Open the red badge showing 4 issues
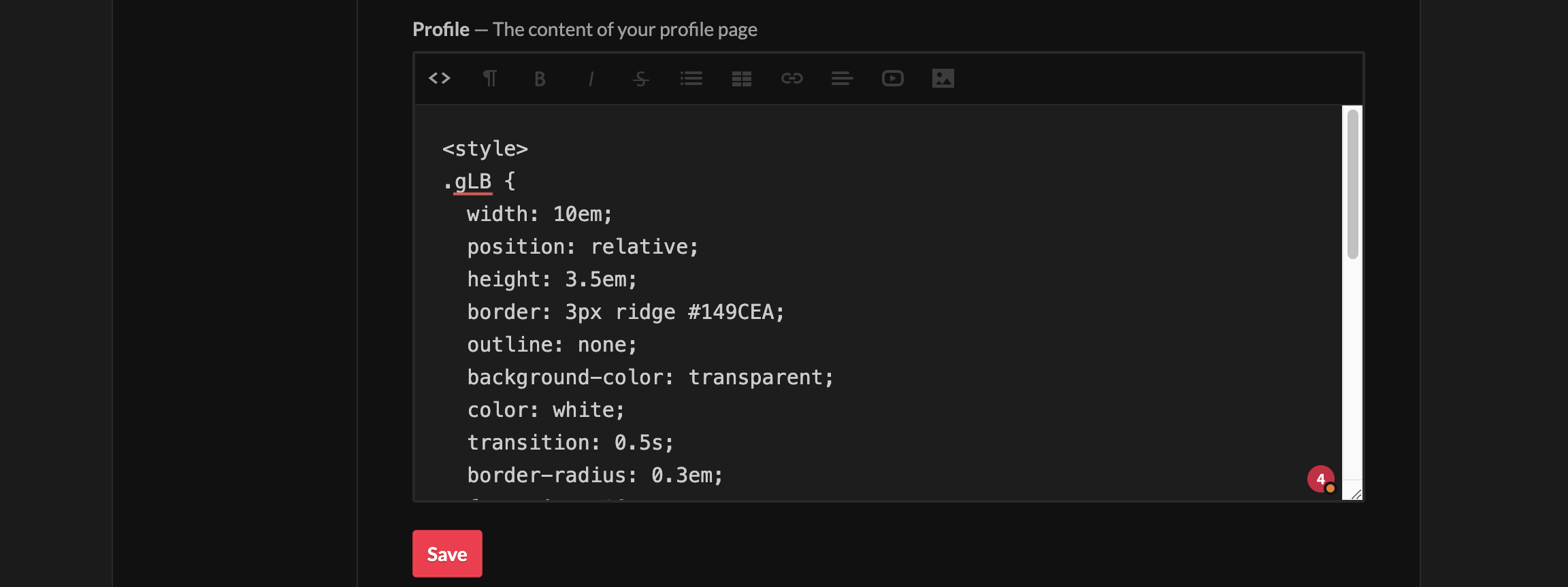 pos(1320,479)
